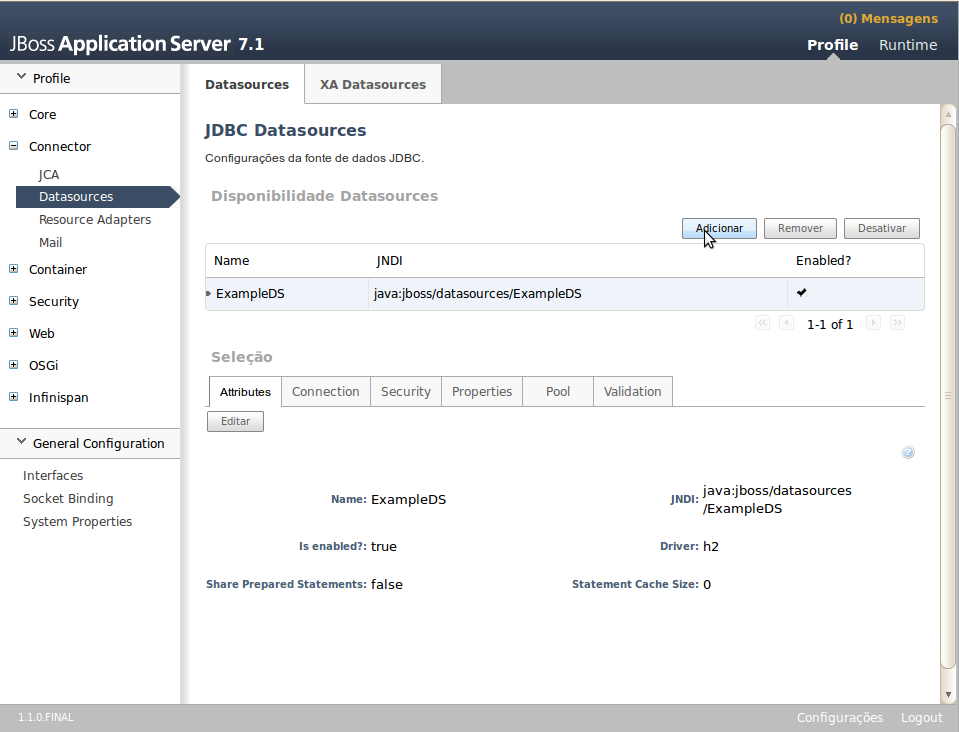The height and width of the screenshot is (732, 959).
Task: Select the Datasources top tab
Action: click(246, 84)
